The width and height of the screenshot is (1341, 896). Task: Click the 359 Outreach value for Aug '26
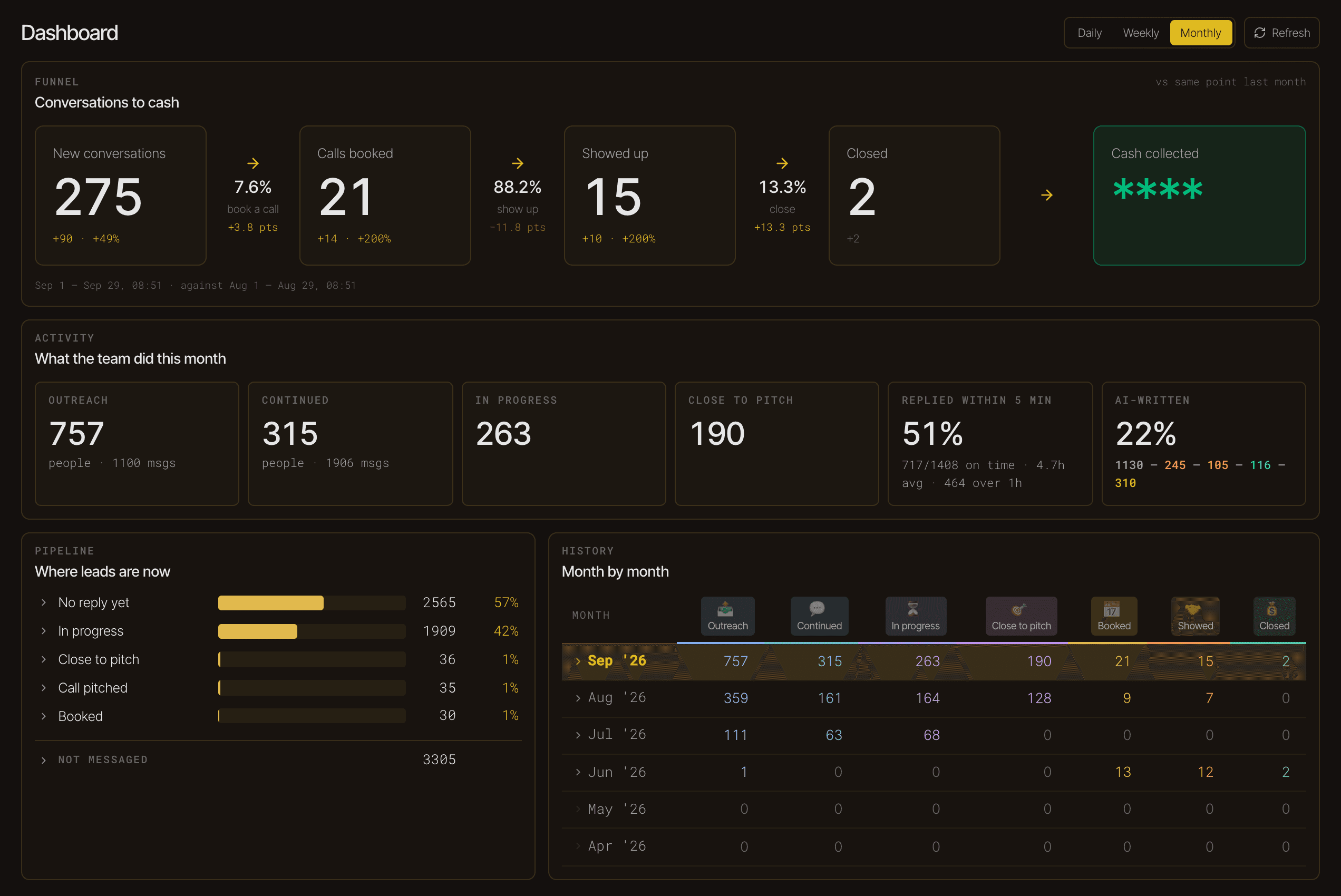coord(736,698)
